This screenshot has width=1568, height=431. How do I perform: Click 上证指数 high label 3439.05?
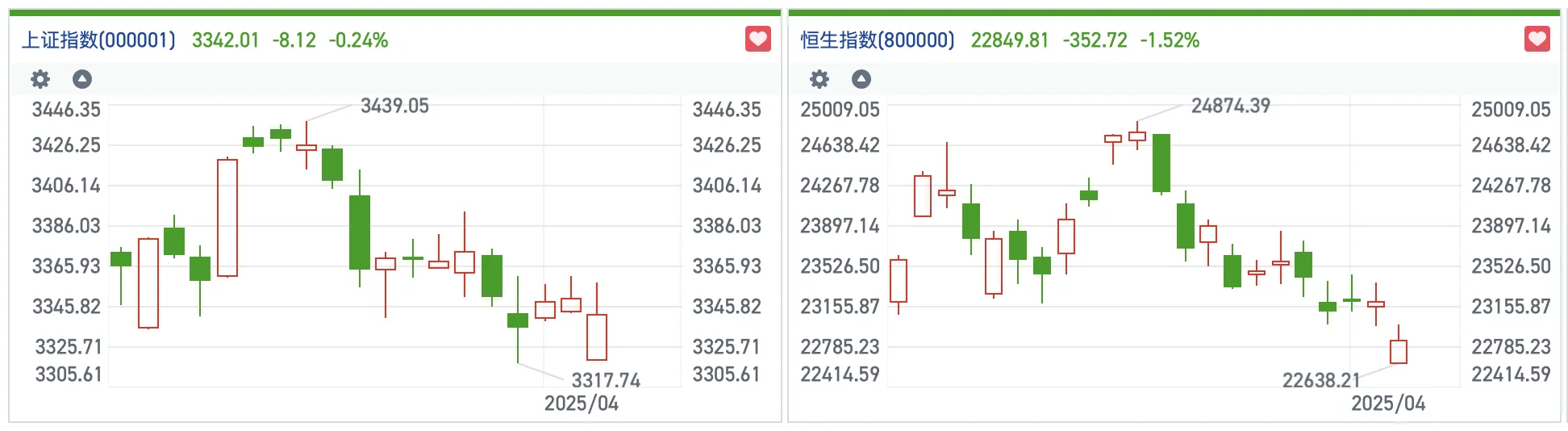[394, 106]
